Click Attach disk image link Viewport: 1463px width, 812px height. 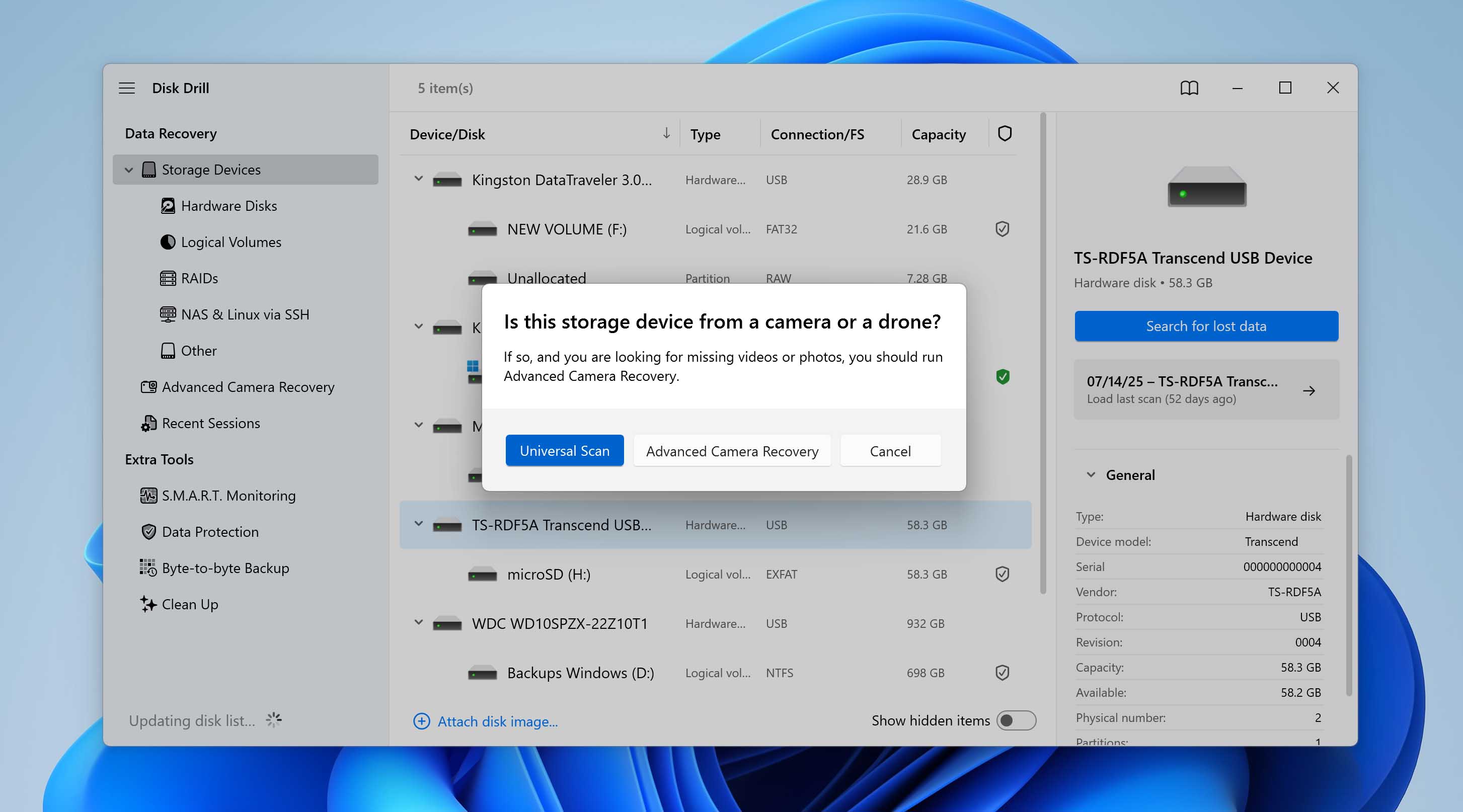pos(497,721)
